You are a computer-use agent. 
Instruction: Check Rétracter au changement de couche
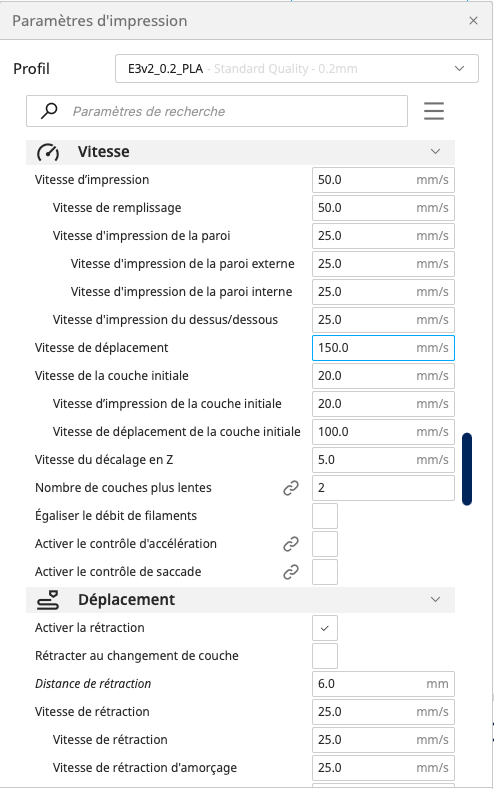325,656
